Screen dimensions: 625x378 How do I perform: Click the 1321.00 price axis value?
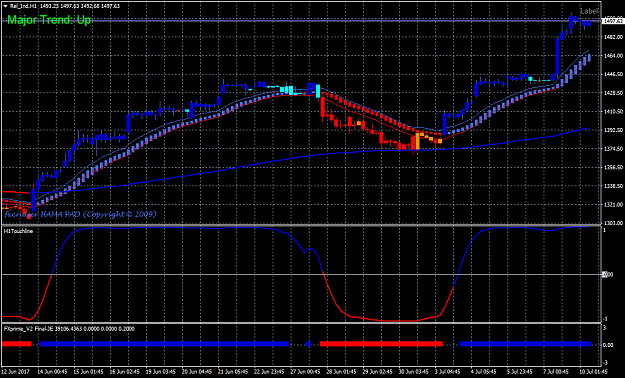tap(614, 205)
